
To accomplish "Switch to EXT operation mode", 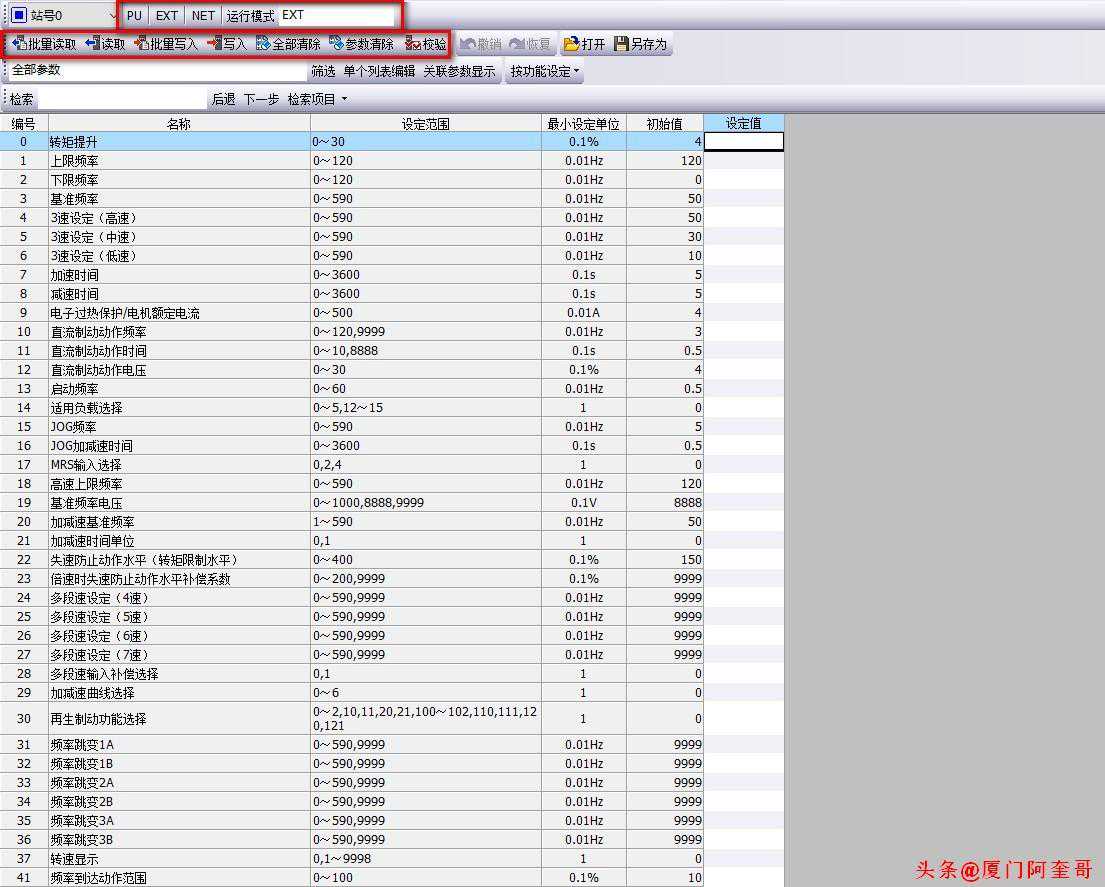I will [x=166, y=16].
